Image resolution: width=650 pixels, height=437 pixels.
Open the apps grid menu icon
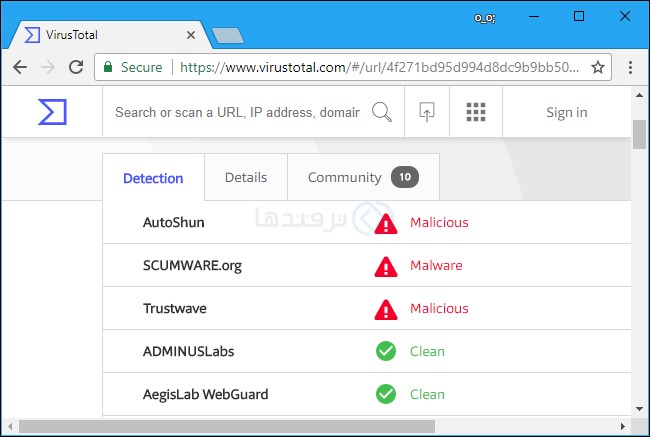point(476,112)
